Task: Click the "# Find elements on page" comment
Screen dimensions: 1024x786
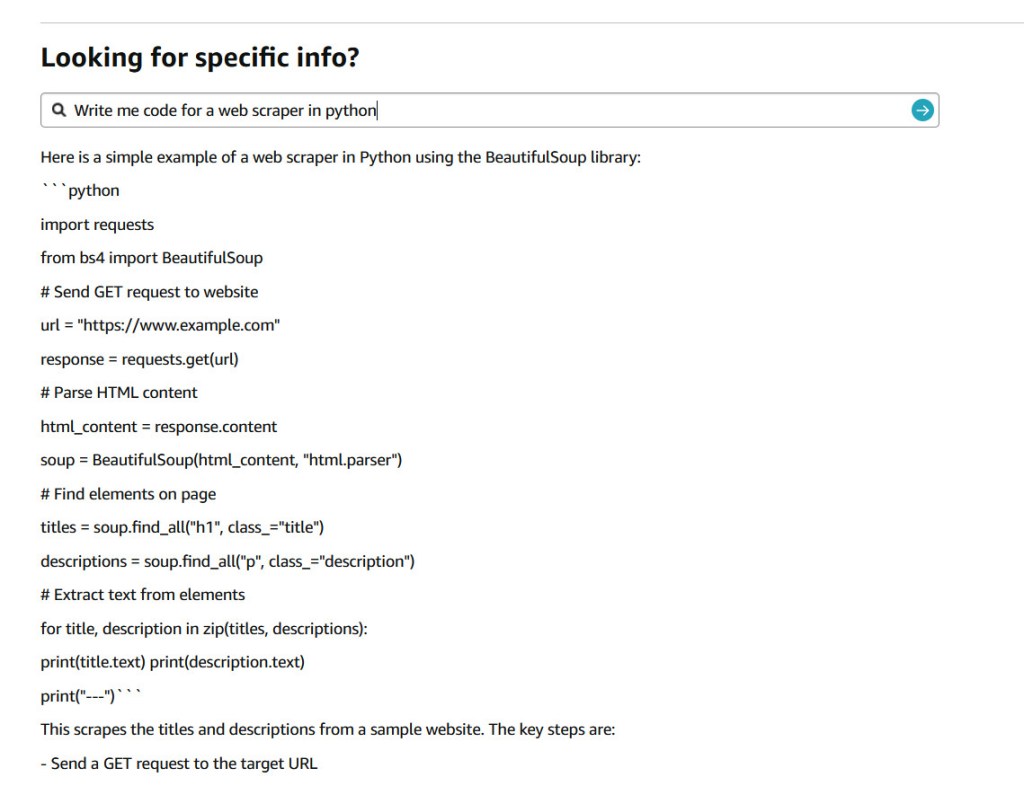Action: pos(128,494)
